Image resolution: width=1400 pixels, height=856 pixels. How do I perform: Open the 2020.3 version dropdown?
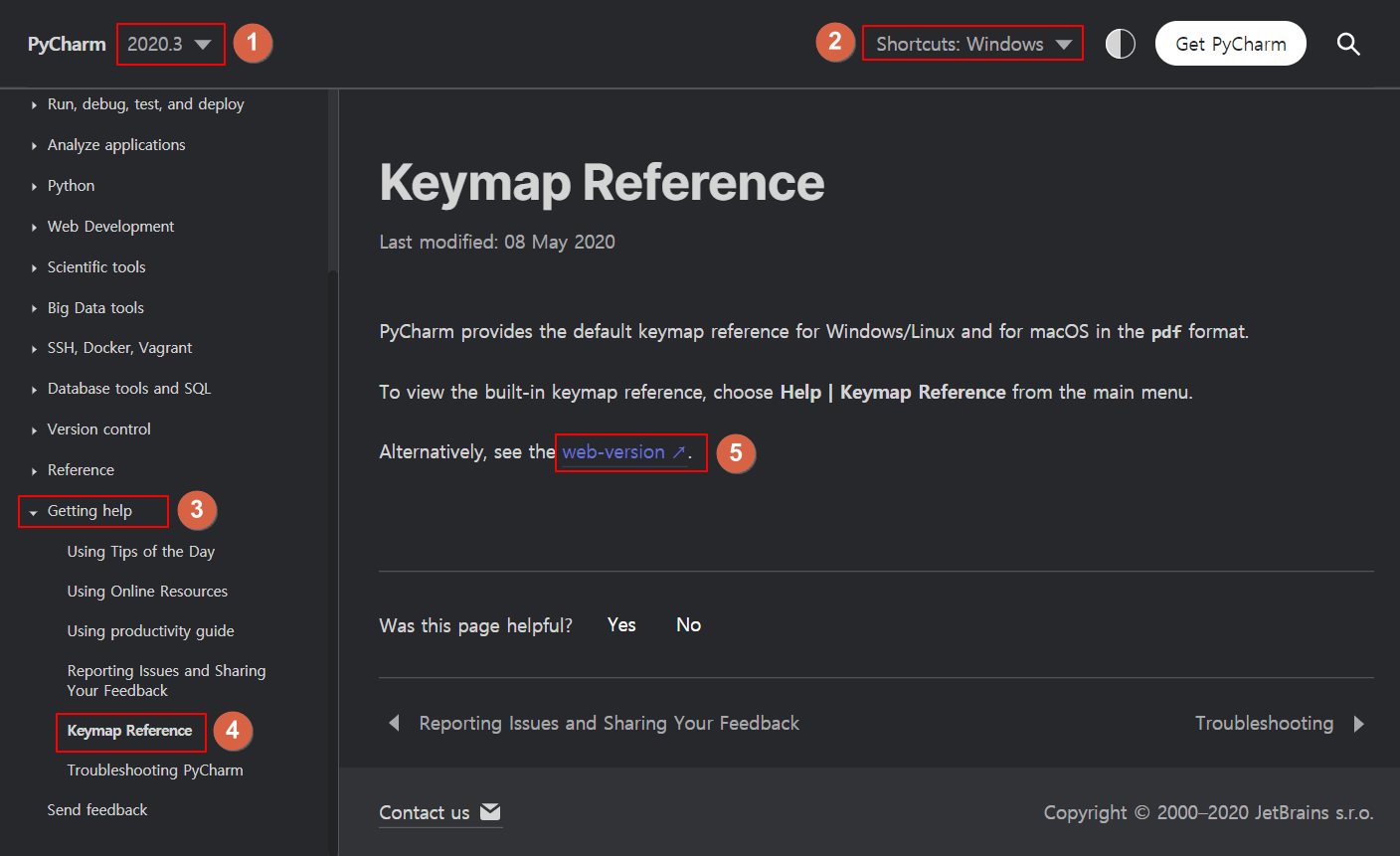tap(170, 44)
